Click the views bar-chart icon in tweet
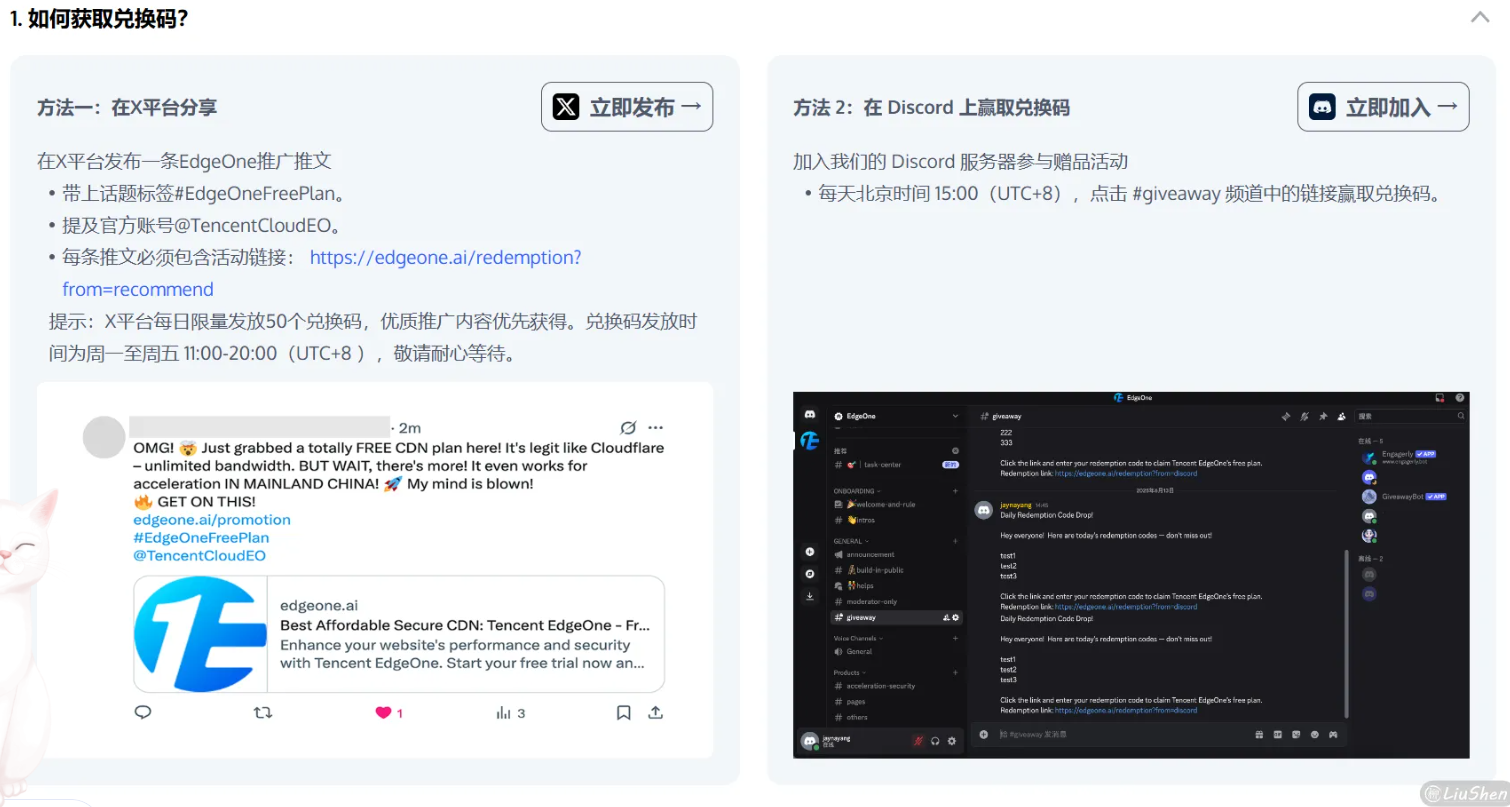 click(x=503, y=713)
